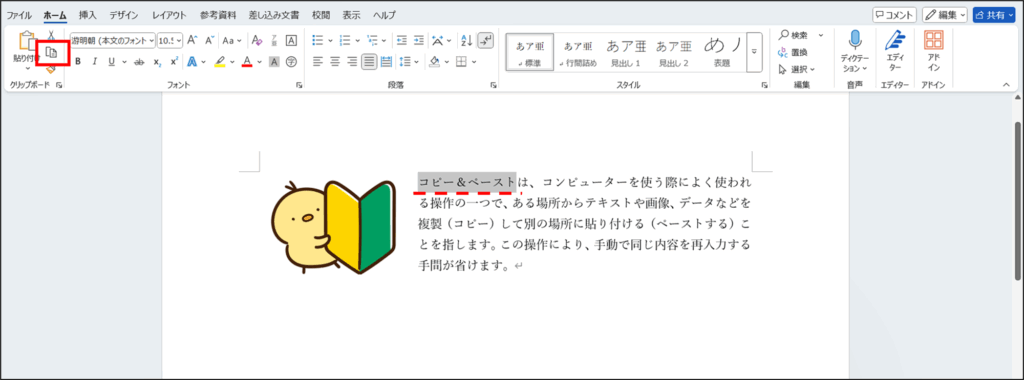Click the Cut scissors icon
This screenshot has height=380, width=1024.
pos(52,35)
